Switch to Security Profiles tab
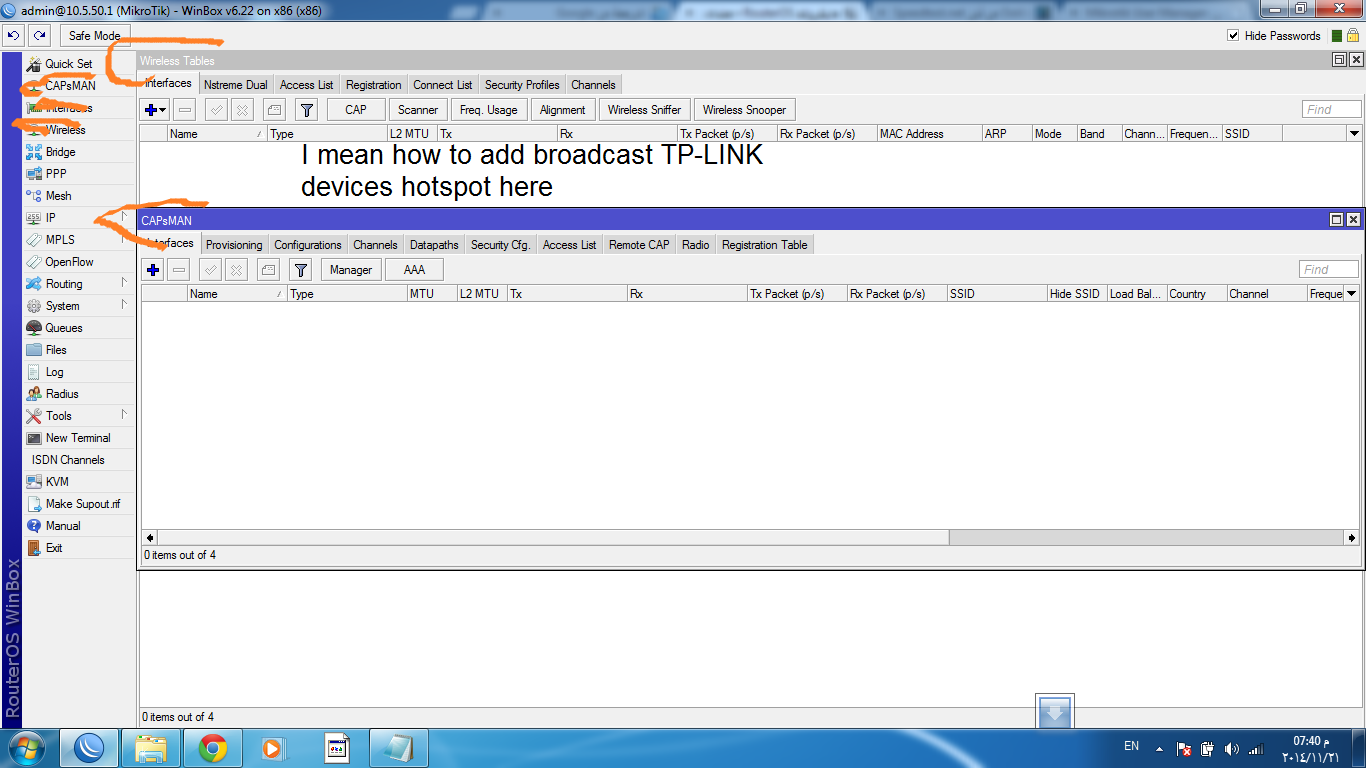 point(522,85)
